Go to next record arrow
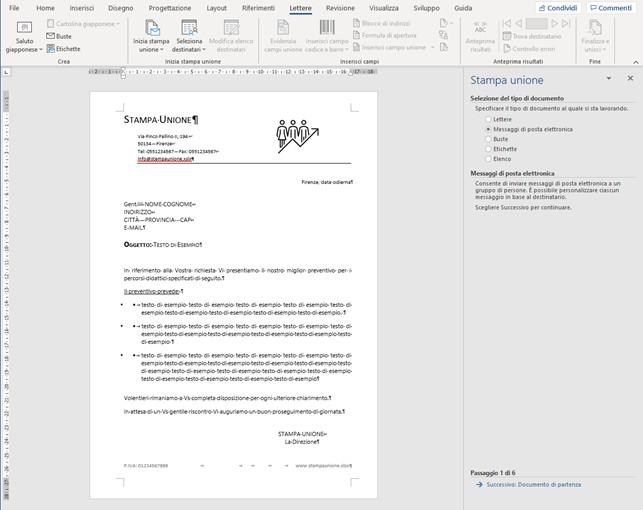This screenshot has height=510, width=643. tap(554, 23)
